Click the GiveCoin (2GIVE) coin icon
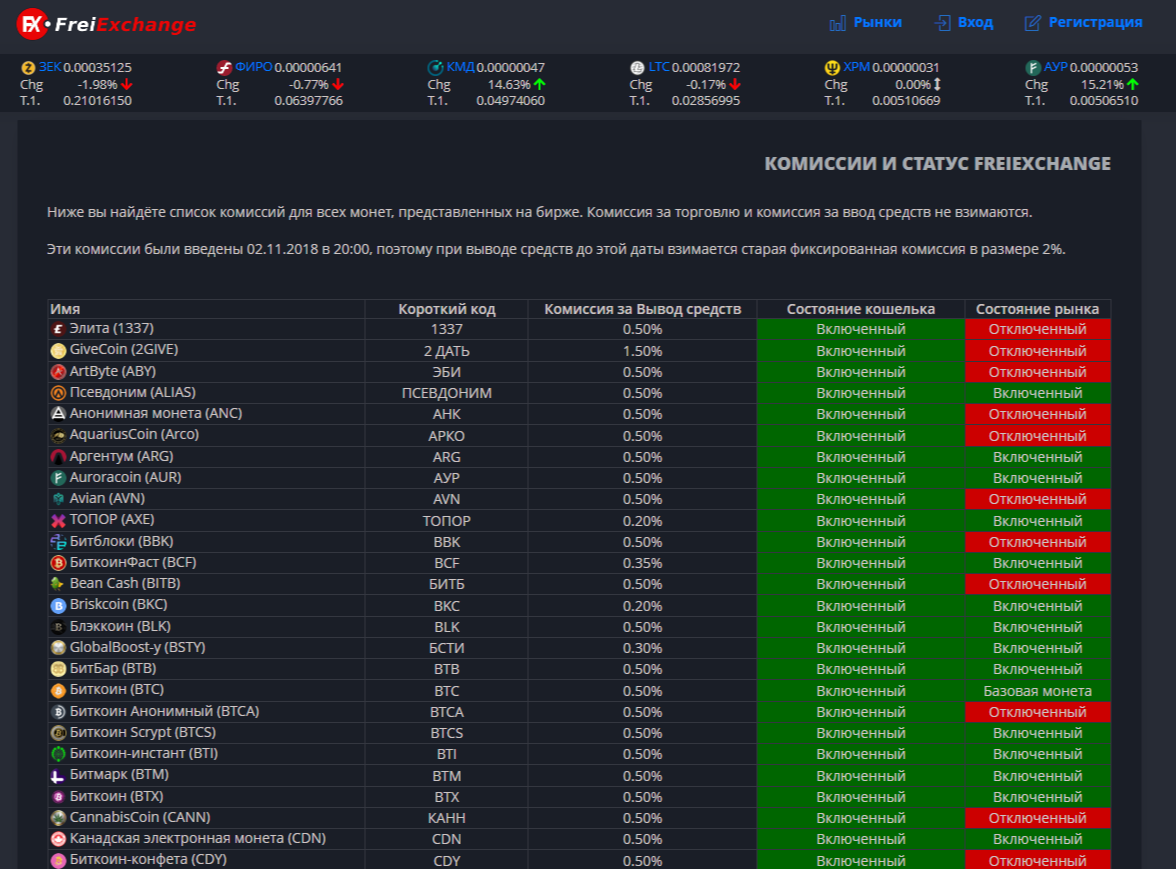The width and height of the screenshot is (1176, 869). [58, 350]
